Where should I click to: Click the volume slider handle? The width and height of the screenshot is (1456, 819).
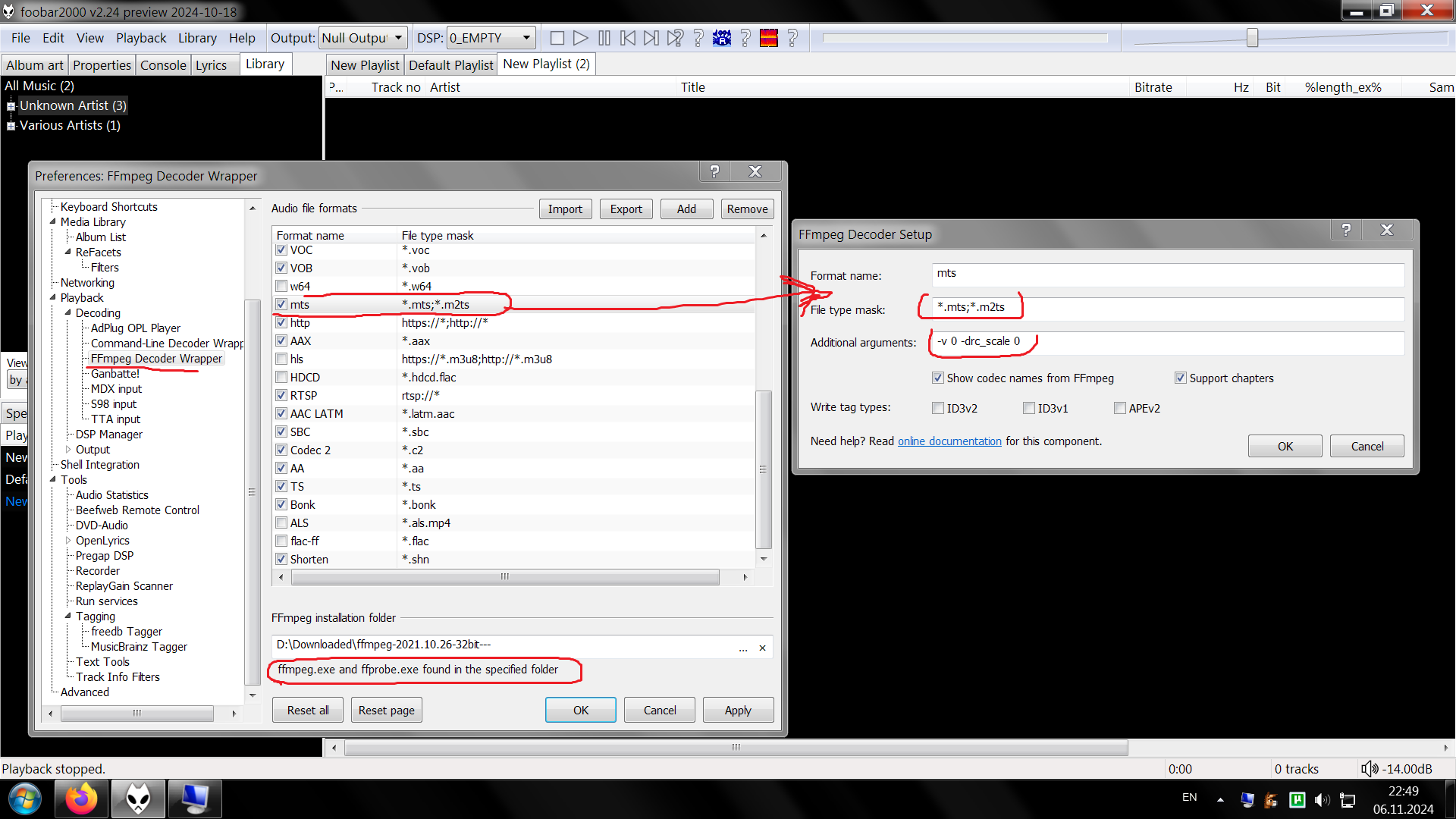pyautogui.click(x=1252, y=38)
